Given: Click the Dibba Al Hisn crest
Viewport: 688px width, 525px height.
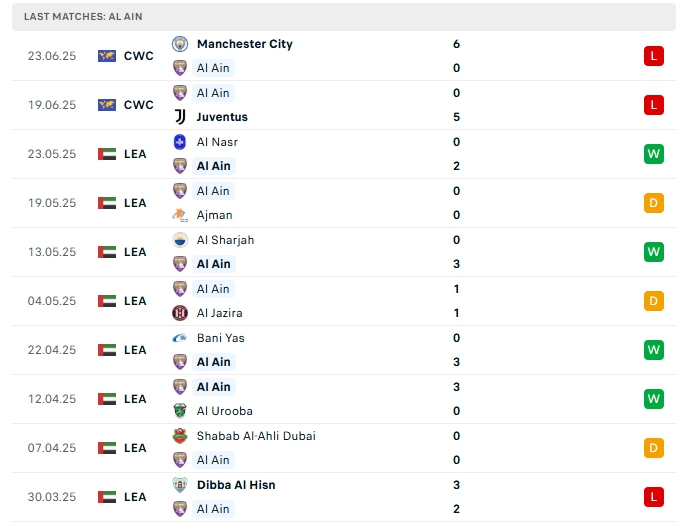Looking at the screenshot, I should [x=180, y=485].
